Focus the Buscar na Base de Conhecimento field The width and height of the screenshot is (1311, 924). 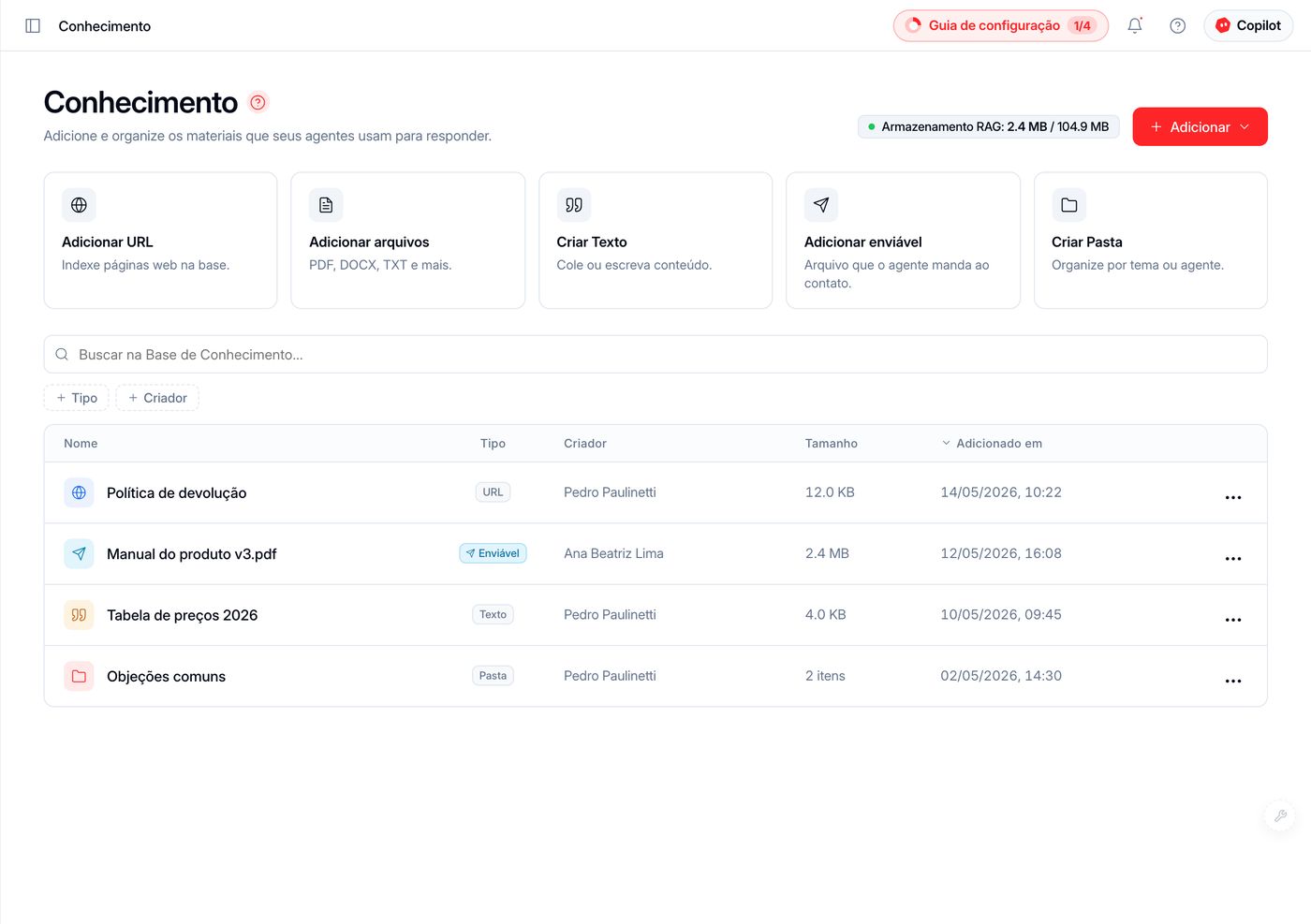[x=655, y=355]
